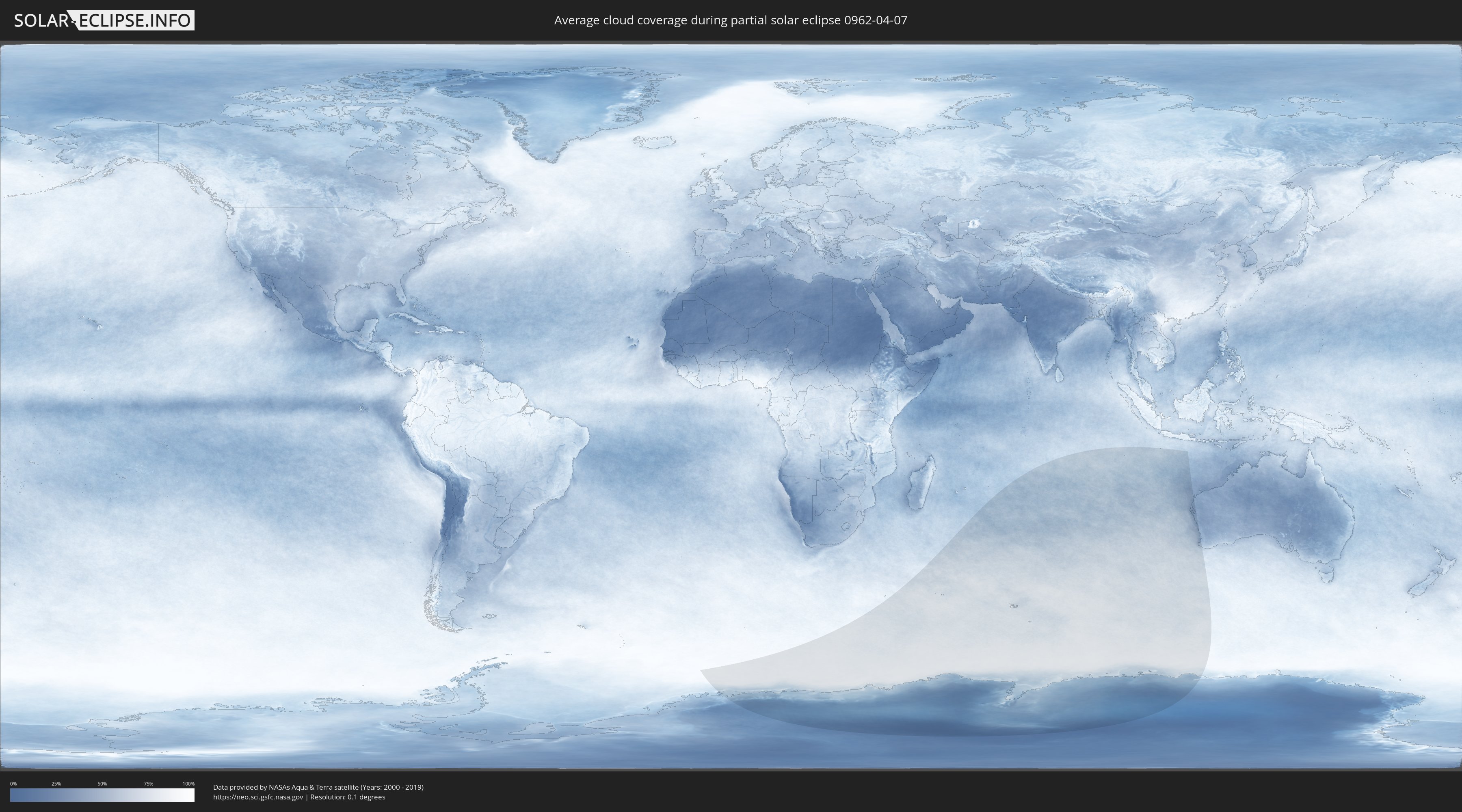Click the 100% legend label

[x=188, y=784]
